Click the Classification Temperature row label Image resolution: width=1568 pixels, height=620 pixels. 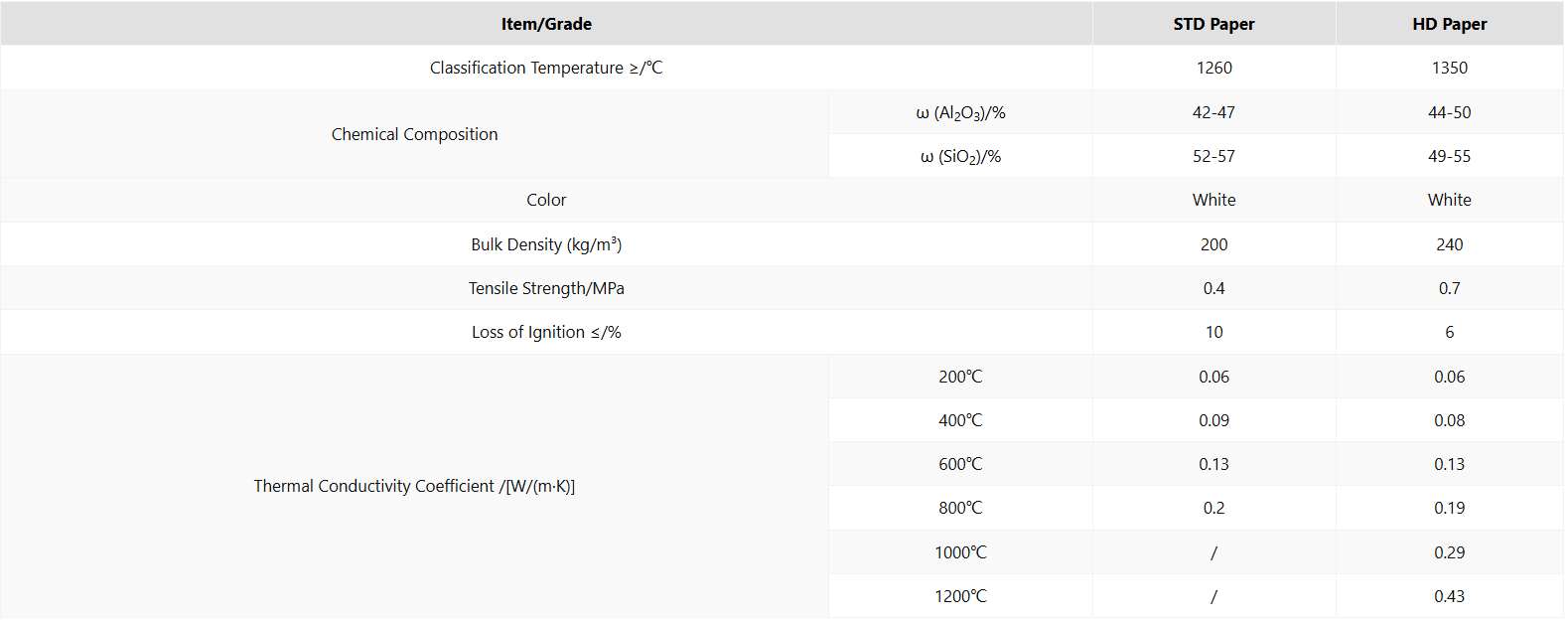click(546, 68)
